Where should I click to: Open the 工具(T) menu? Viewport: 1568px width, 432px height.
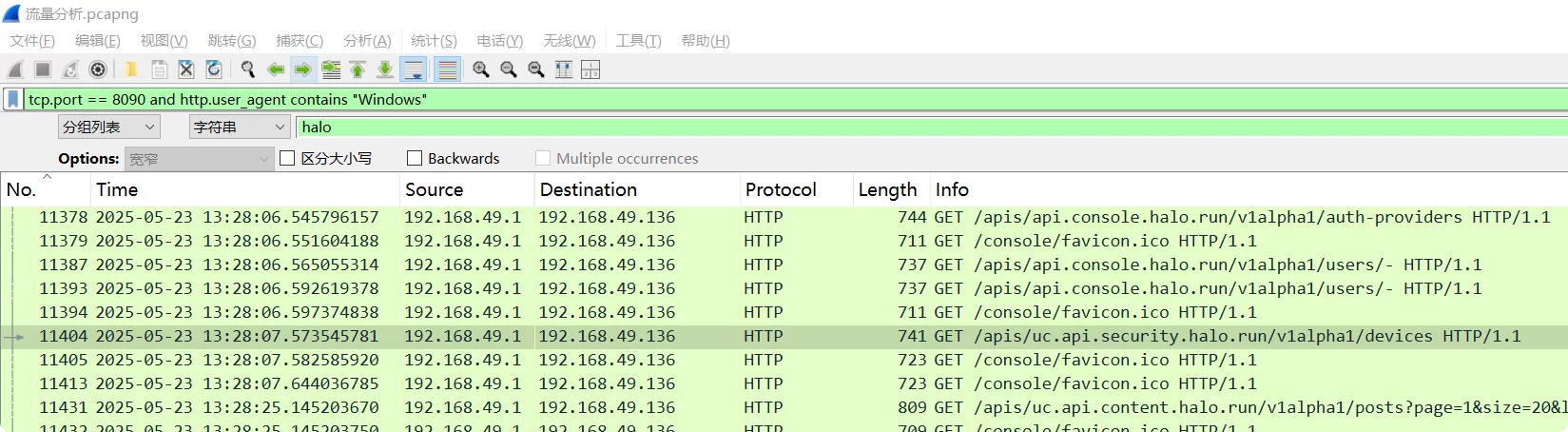point(638,41)
